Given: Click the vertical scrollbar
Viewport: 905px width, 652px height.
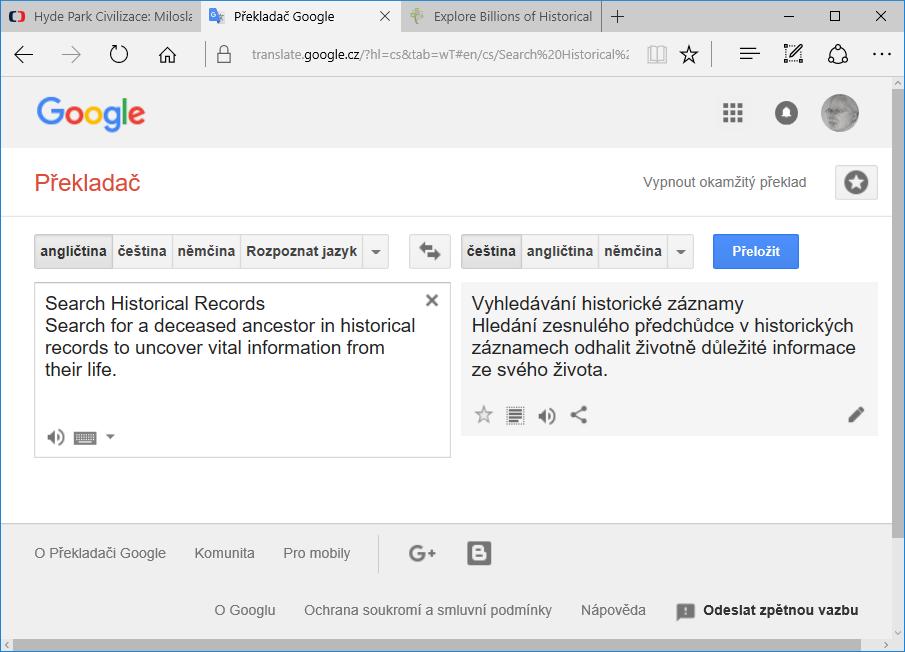Looking at the screenshot, I should (x=897, y=312).
